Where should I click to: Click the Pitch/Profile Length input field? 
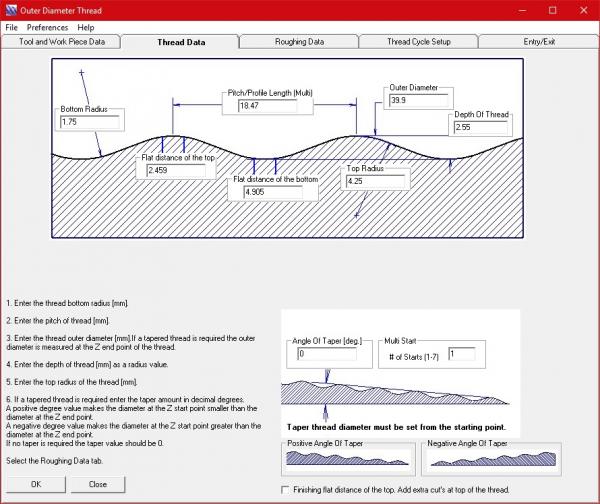[274, 105]
